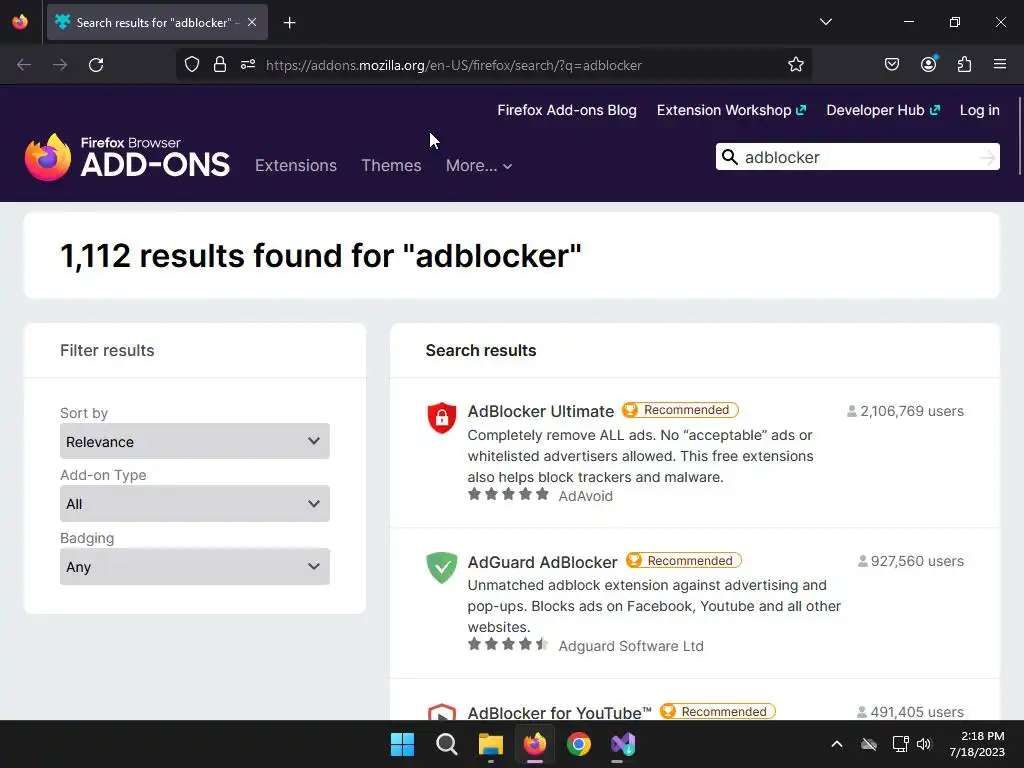Click the AdBlocker Ultimate red shield icon
The height and width of the screenshot is (768, 1024).
441,418
